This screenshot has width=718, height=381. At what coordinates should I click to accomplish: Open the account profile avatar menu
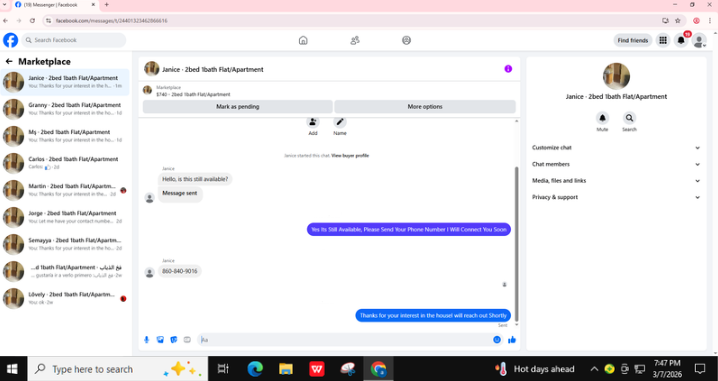tap(699, 40)
